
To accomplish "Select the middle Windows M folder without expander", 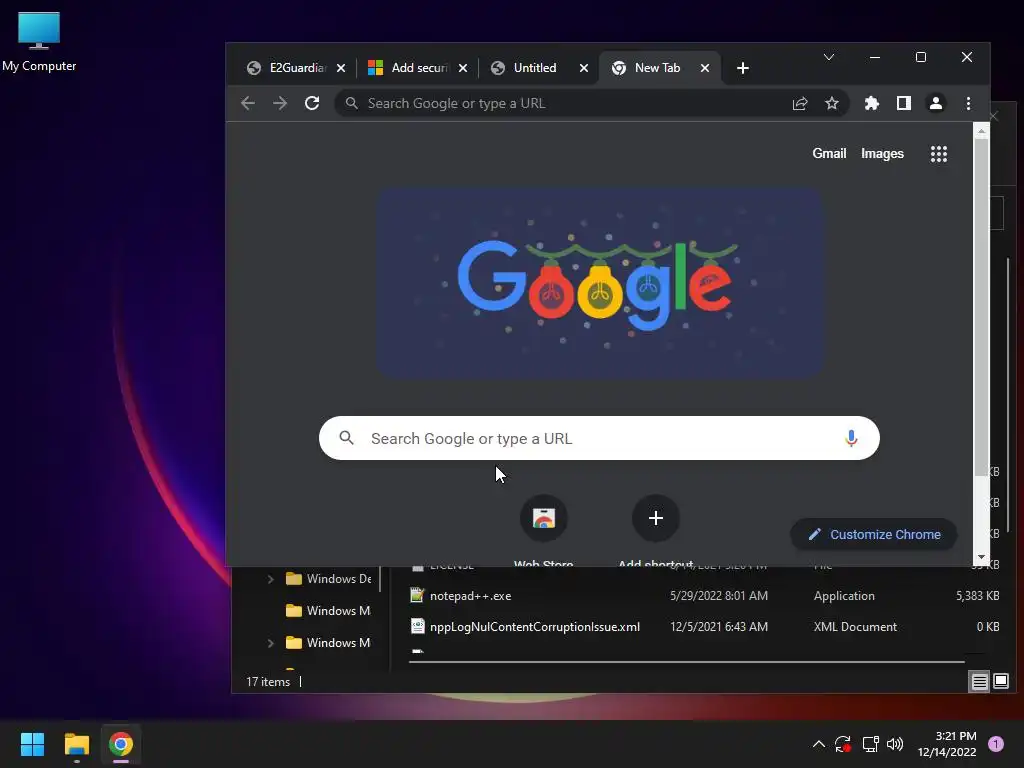I will (x=328, y=611).
